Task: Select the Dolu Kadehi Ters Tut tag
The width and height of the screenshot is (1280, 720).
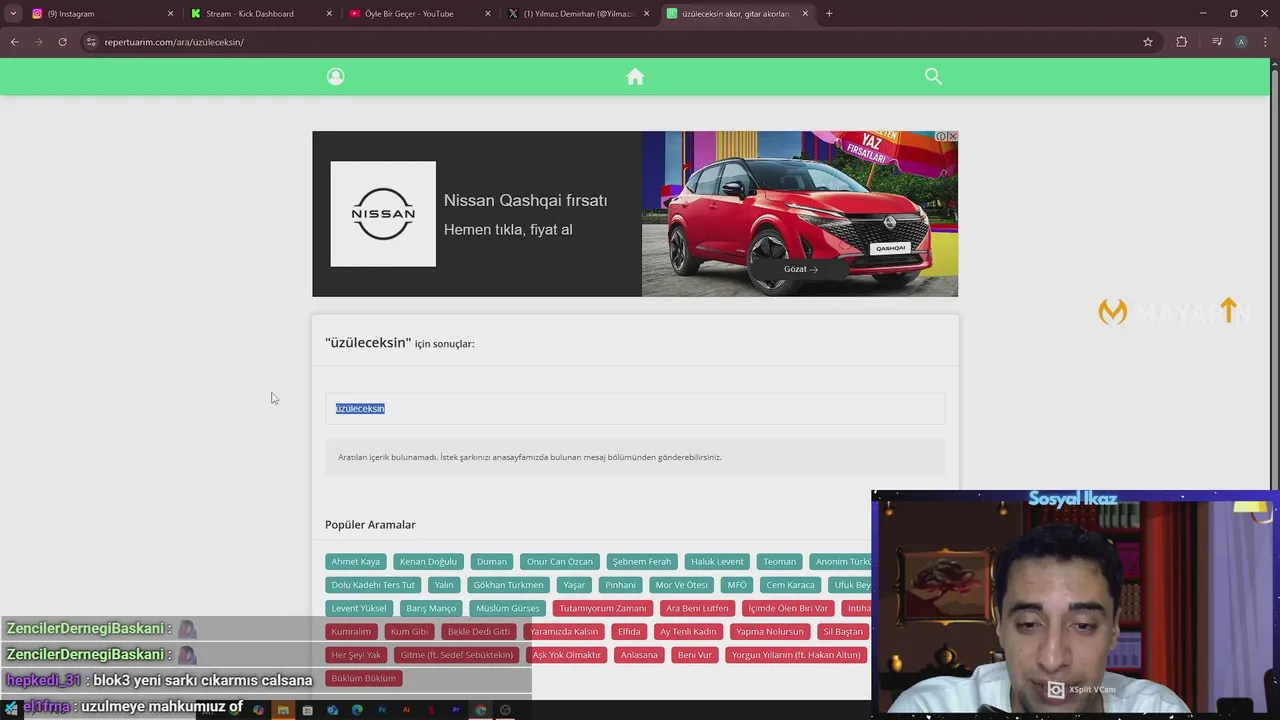Action: (x=373, y=585)
